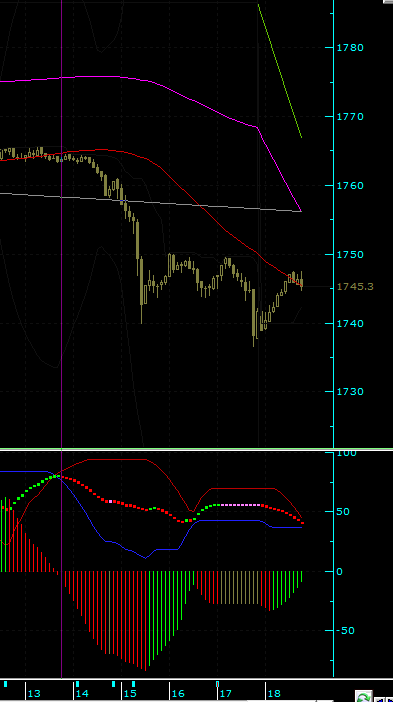Click the cyan event marker above date 15

tap(133, 684)
